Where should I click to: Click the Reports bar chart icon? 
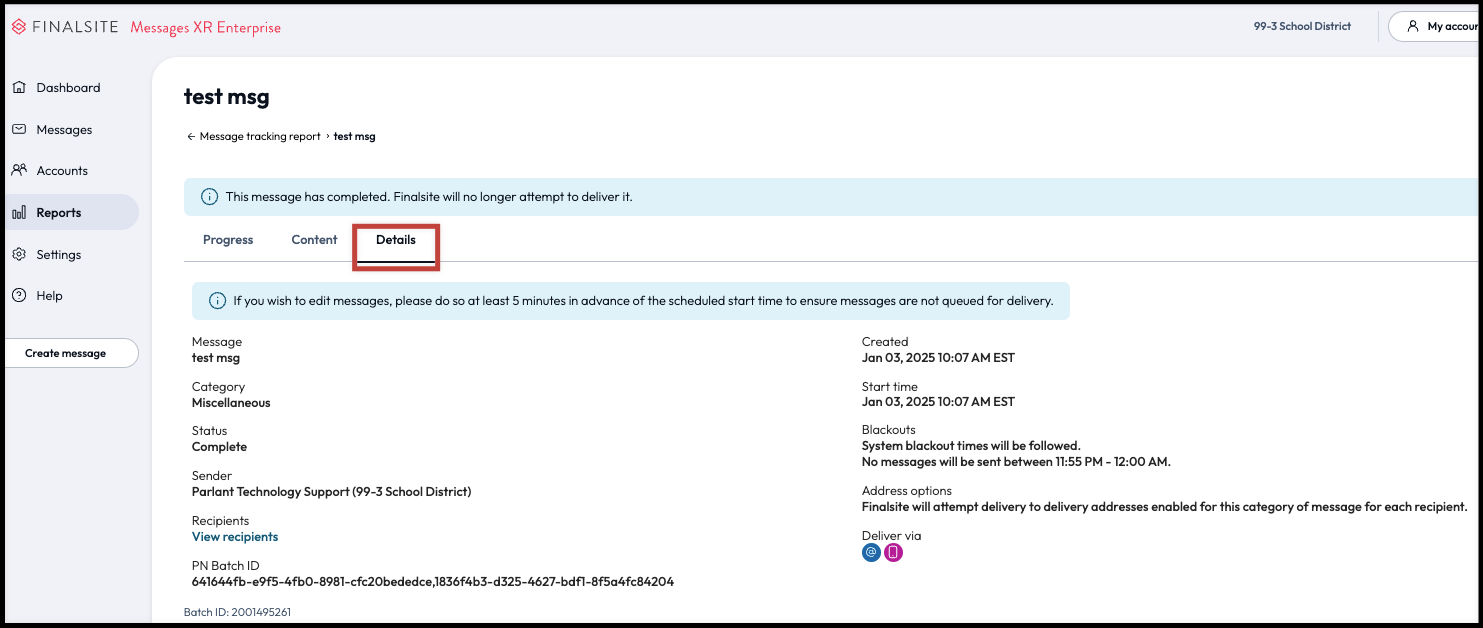[x=19, y=213]
